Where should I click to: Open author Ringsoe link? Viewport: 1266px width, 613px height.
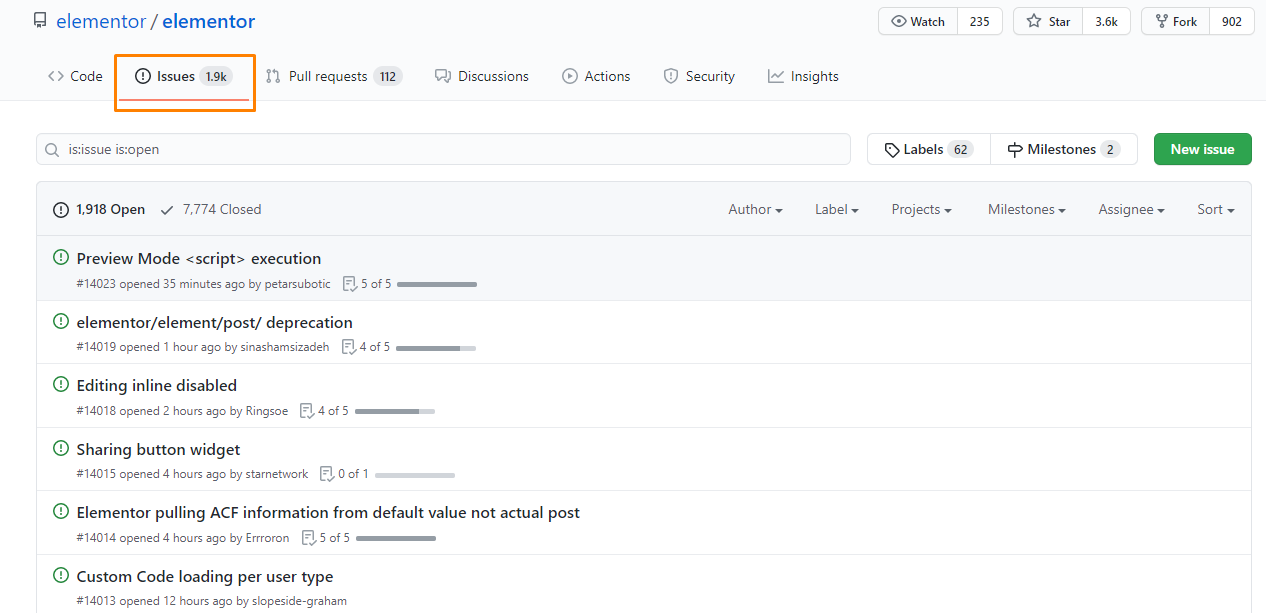(267, 411)
